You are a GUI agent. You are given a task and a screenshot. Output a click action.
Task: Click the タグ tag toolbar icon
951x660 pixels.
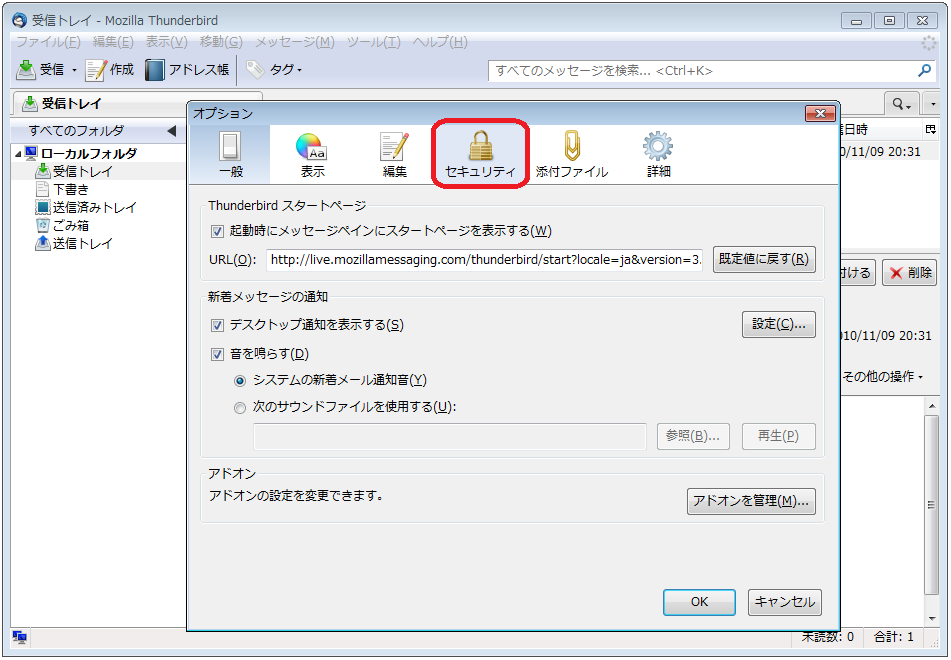255,70
